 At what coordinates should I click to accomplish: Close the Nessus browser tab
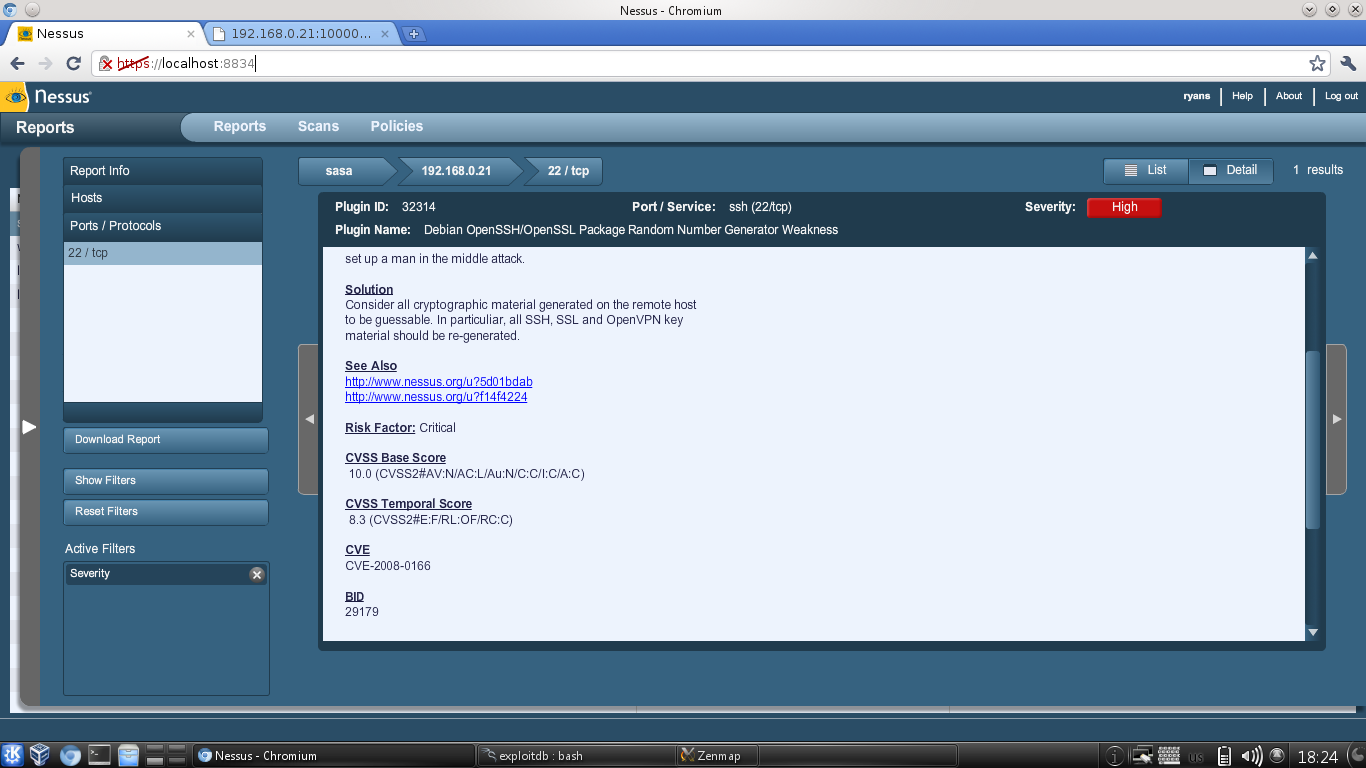tap(191, 34)
